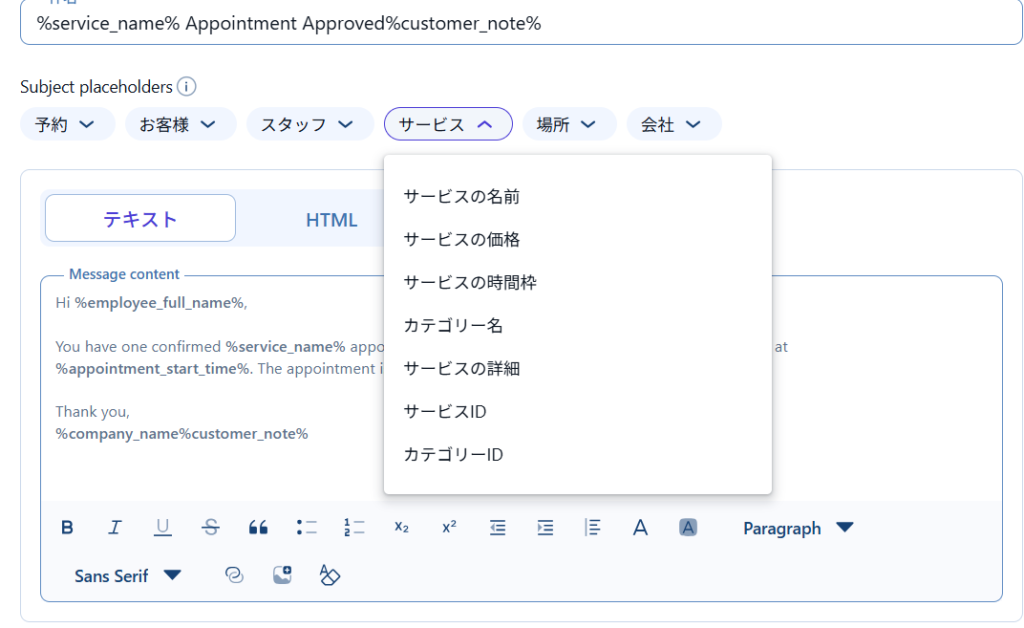This screenshot has height=628, width=1024.
Task: Apply italic formatting
Action: tap(115, 528)
